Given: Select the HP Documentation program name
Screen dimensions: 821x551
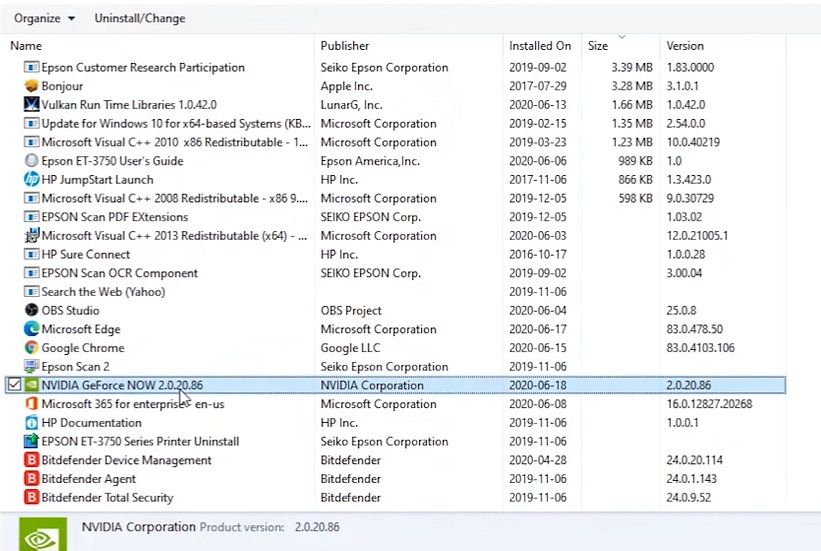Looking at the screenshot, I should 91,423.
